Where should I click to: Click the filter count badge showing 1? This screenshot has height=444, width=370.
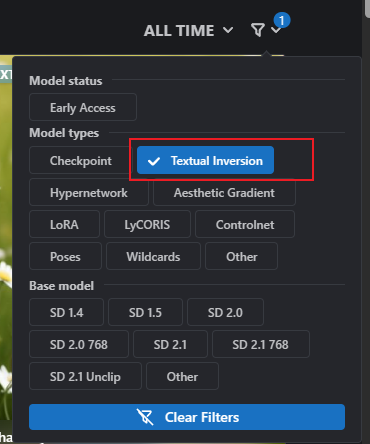coord(282,20)
